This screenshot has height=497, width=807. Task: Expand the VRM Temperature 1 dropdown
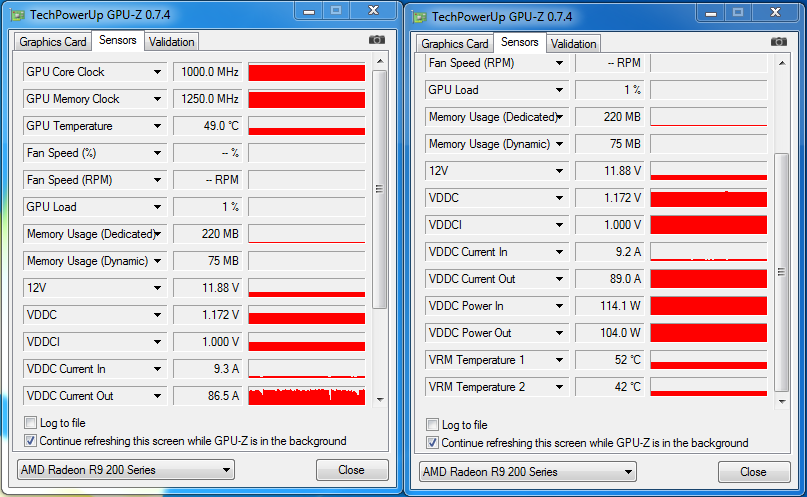click(x=559, y=360)
